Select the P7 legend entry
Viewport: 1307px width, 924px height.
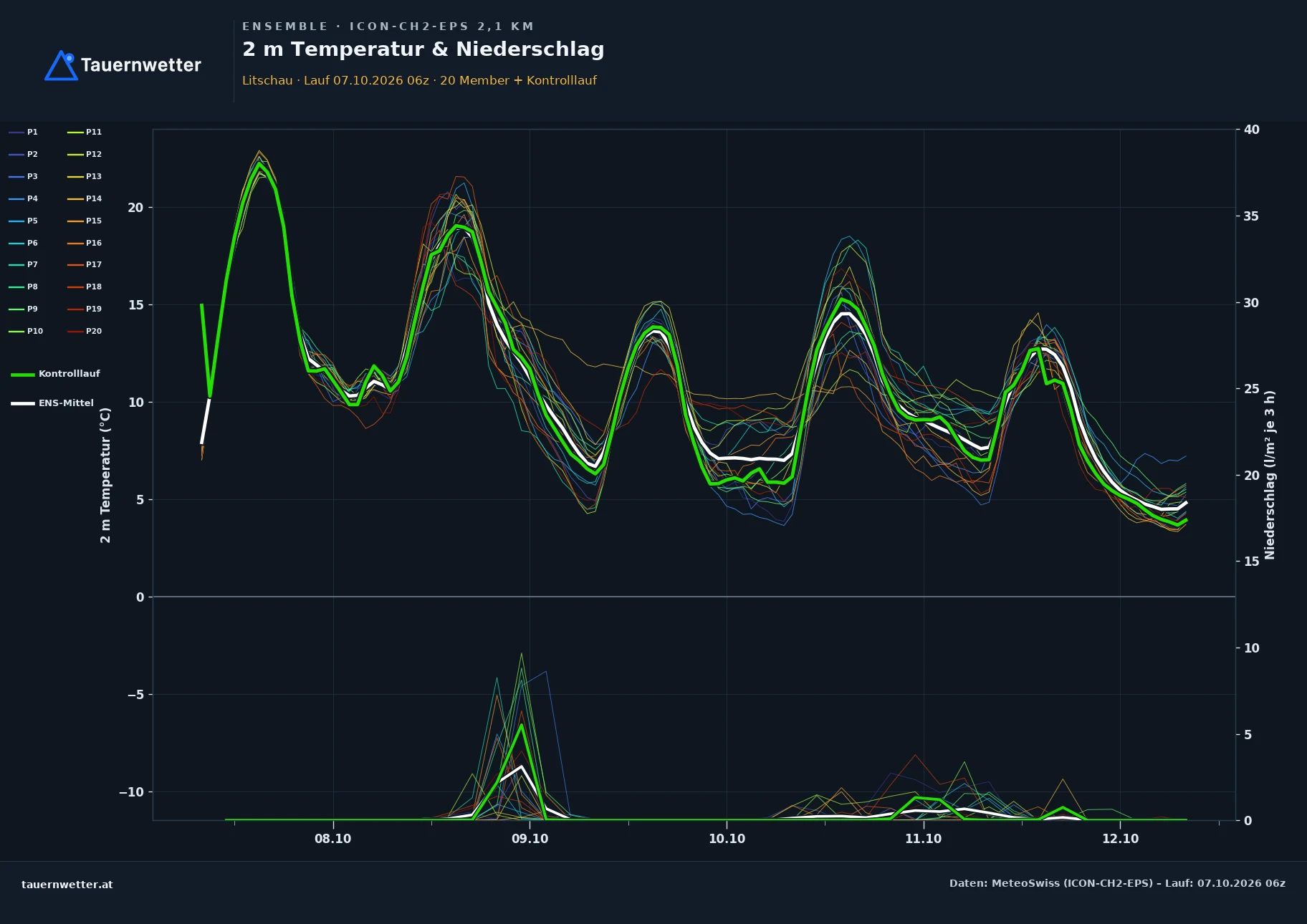[x=24, y=264]
